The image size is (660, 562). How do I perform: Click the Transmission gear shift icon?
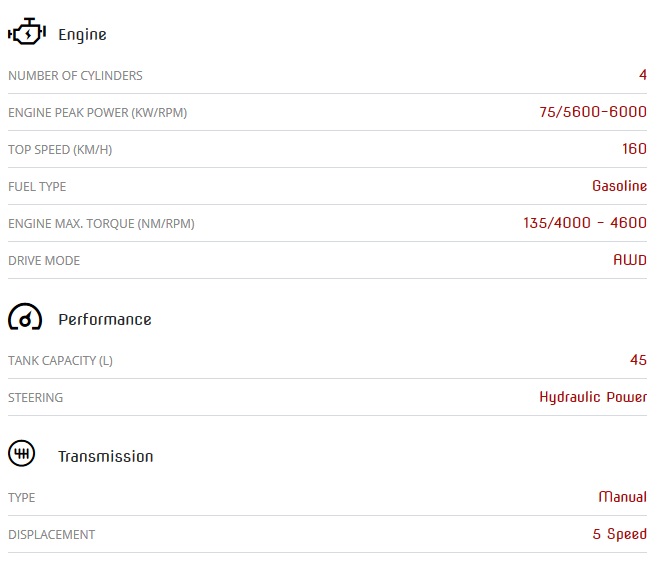click(x=21, y=453)
